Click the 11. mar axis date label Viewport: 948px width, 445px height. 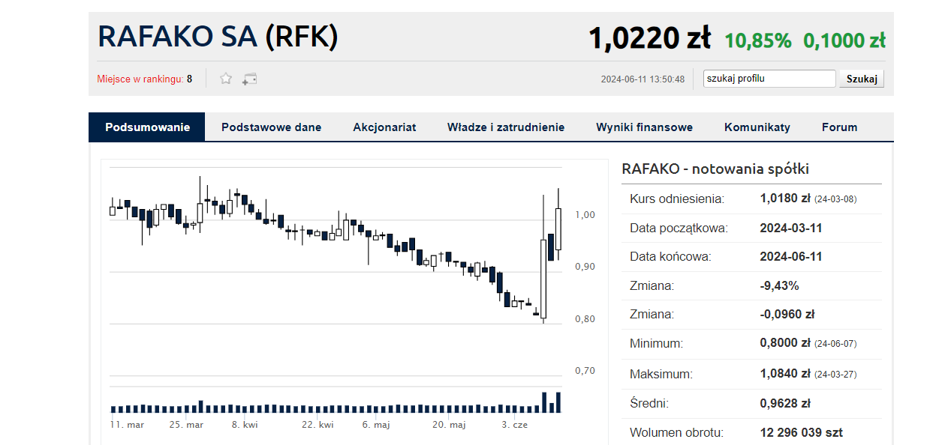(127, 425)
